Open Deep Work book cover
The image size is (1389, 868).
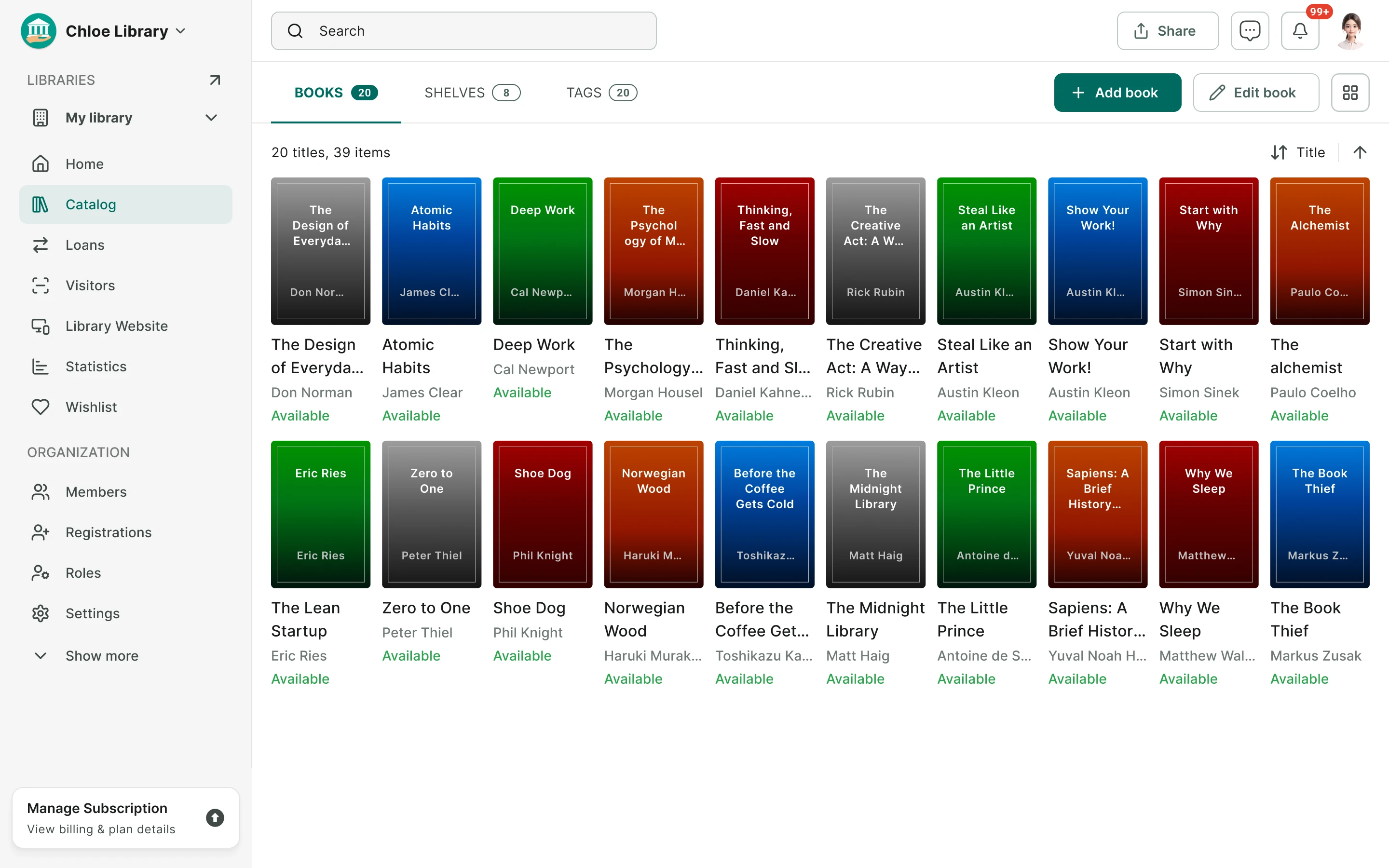tap(543, 251)
